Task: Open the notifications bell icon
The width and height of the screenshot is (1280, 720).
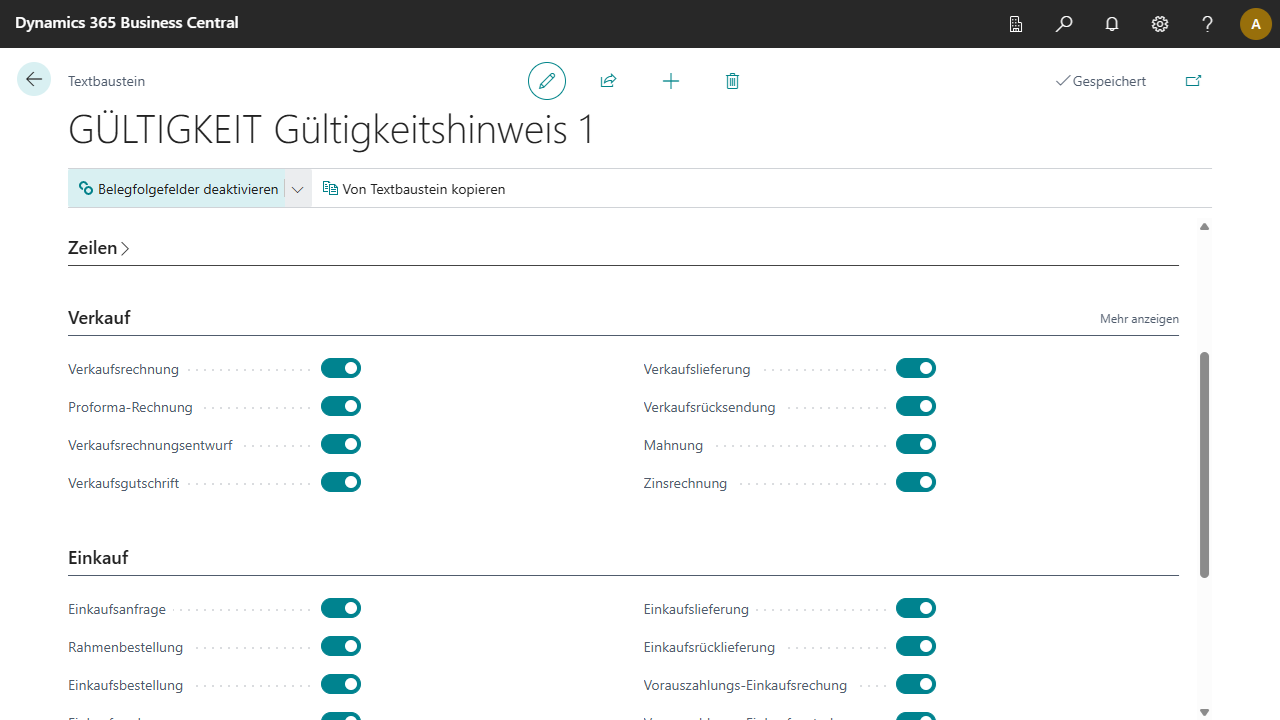Action: click(x=1112, y=24)
